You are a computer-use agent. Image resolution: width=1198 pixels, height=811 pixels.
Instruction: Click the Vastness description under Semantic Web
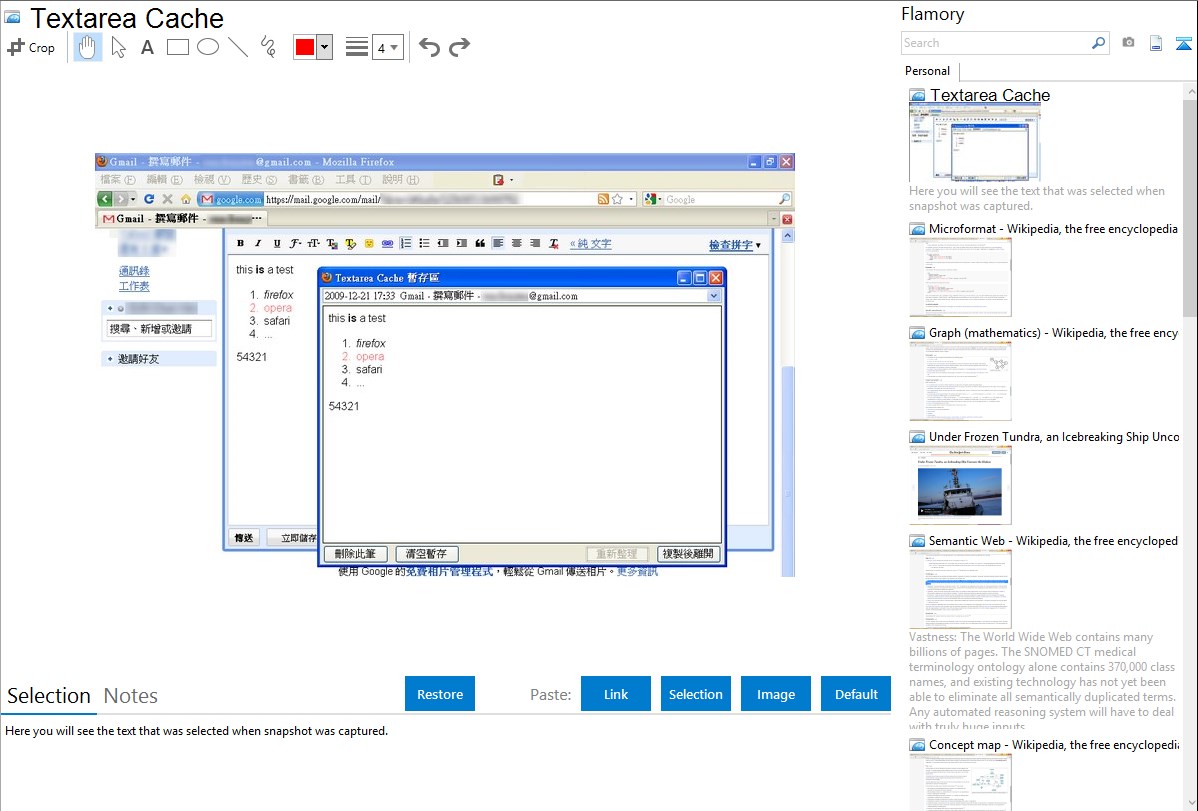tap(1042, 681)
